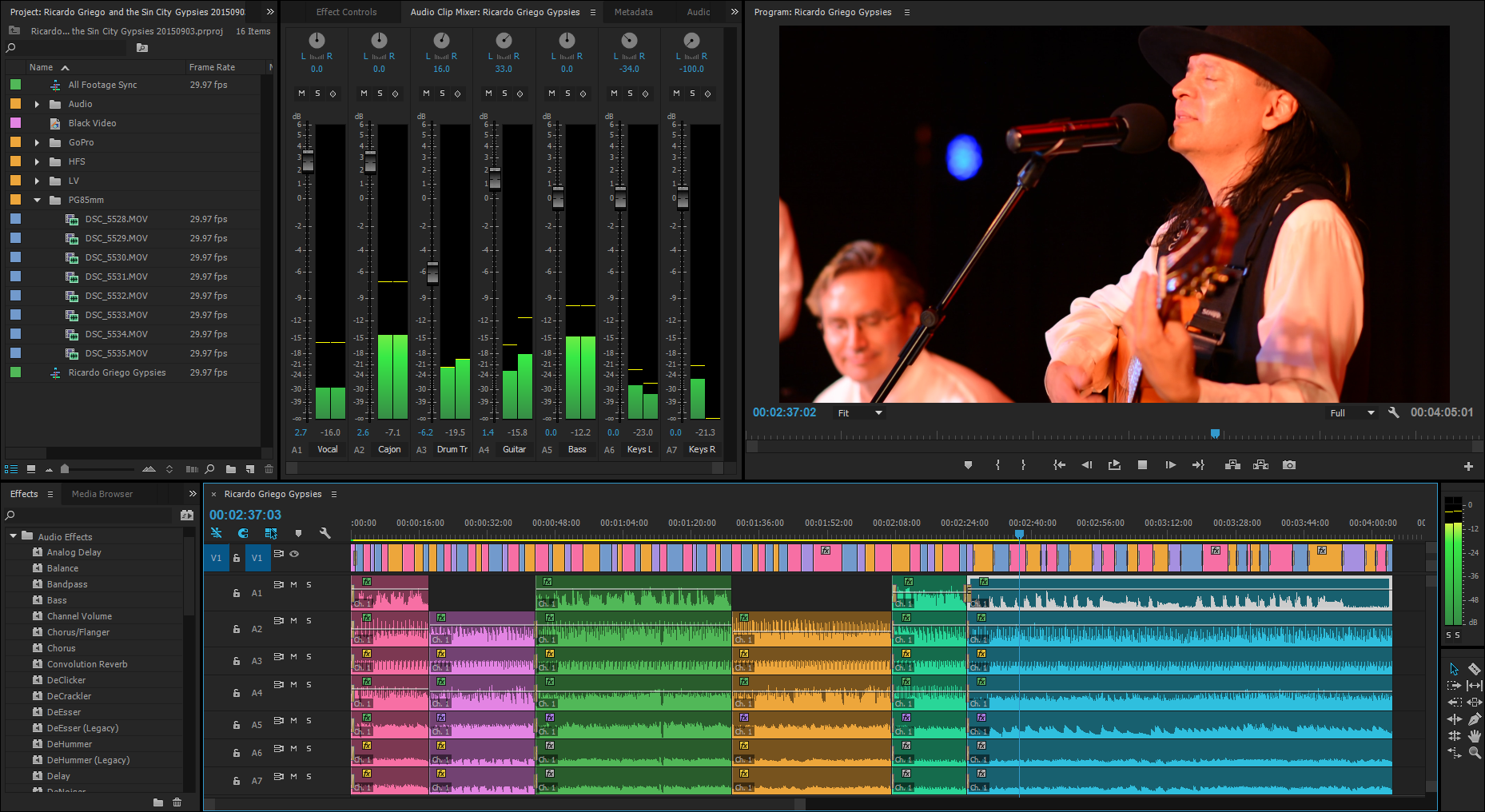
Task: Toggle Snap magnet icon in timeline
Action: tap(243, 533)
